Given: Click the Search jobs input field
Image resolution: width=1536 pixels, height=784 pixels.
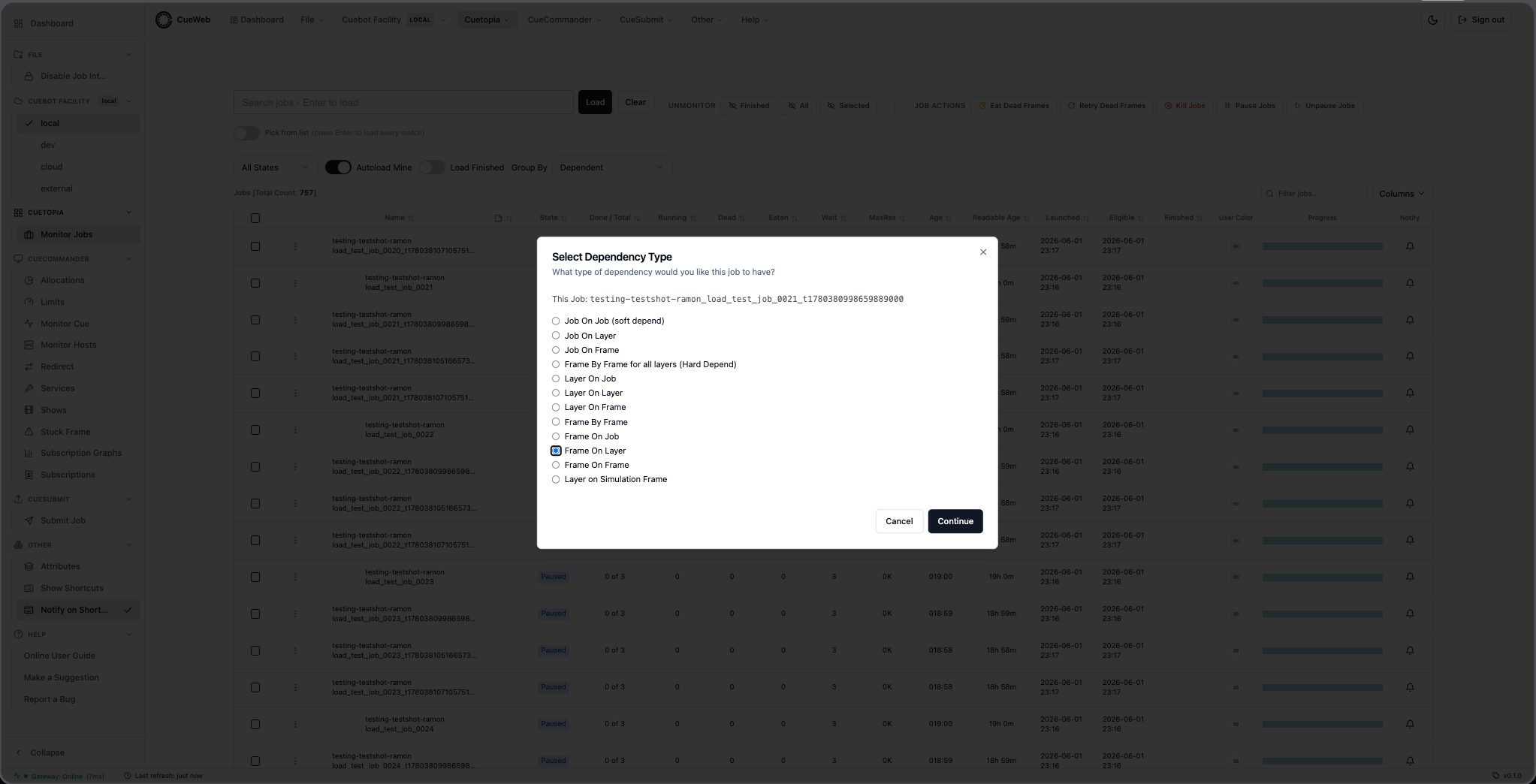Looking at the screenshot, I should [x=403, y=102].
